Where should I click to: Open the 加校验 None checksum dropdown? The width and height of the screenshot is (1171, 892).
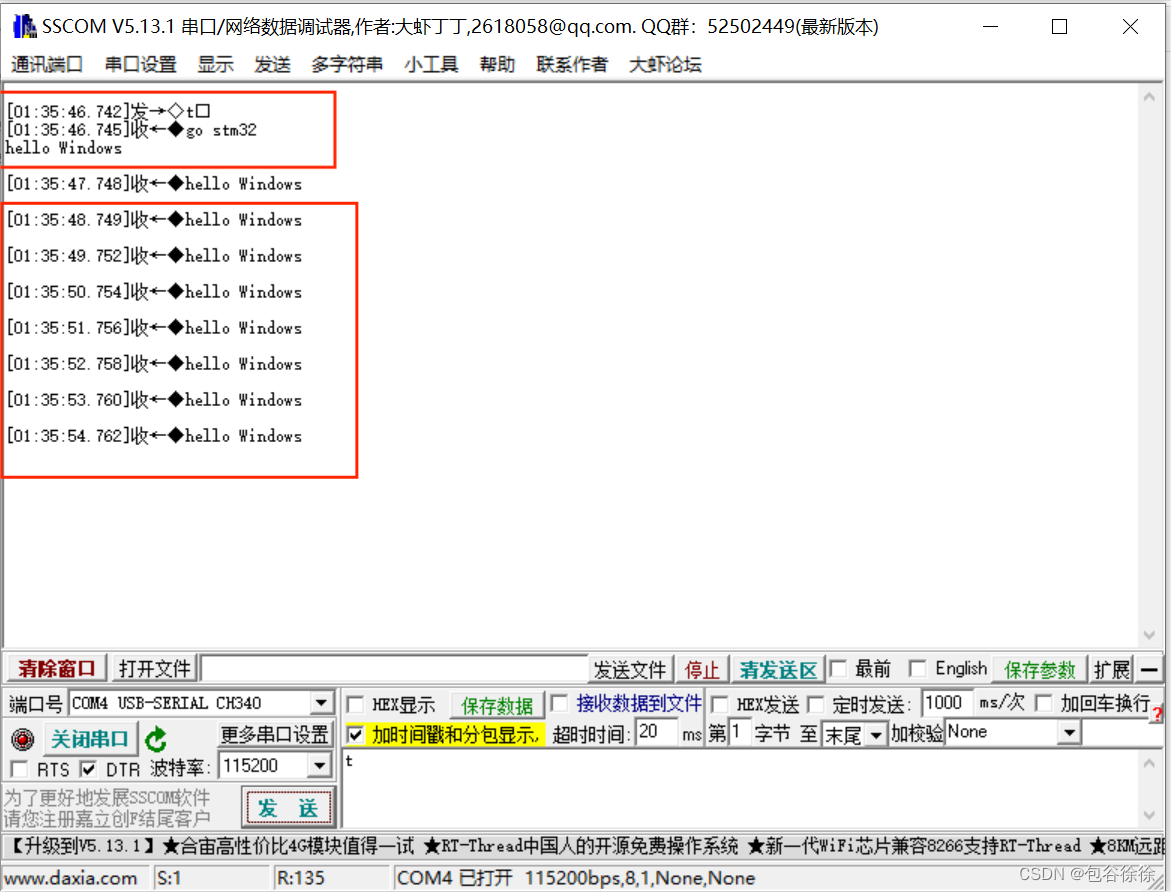[1069, 731]
